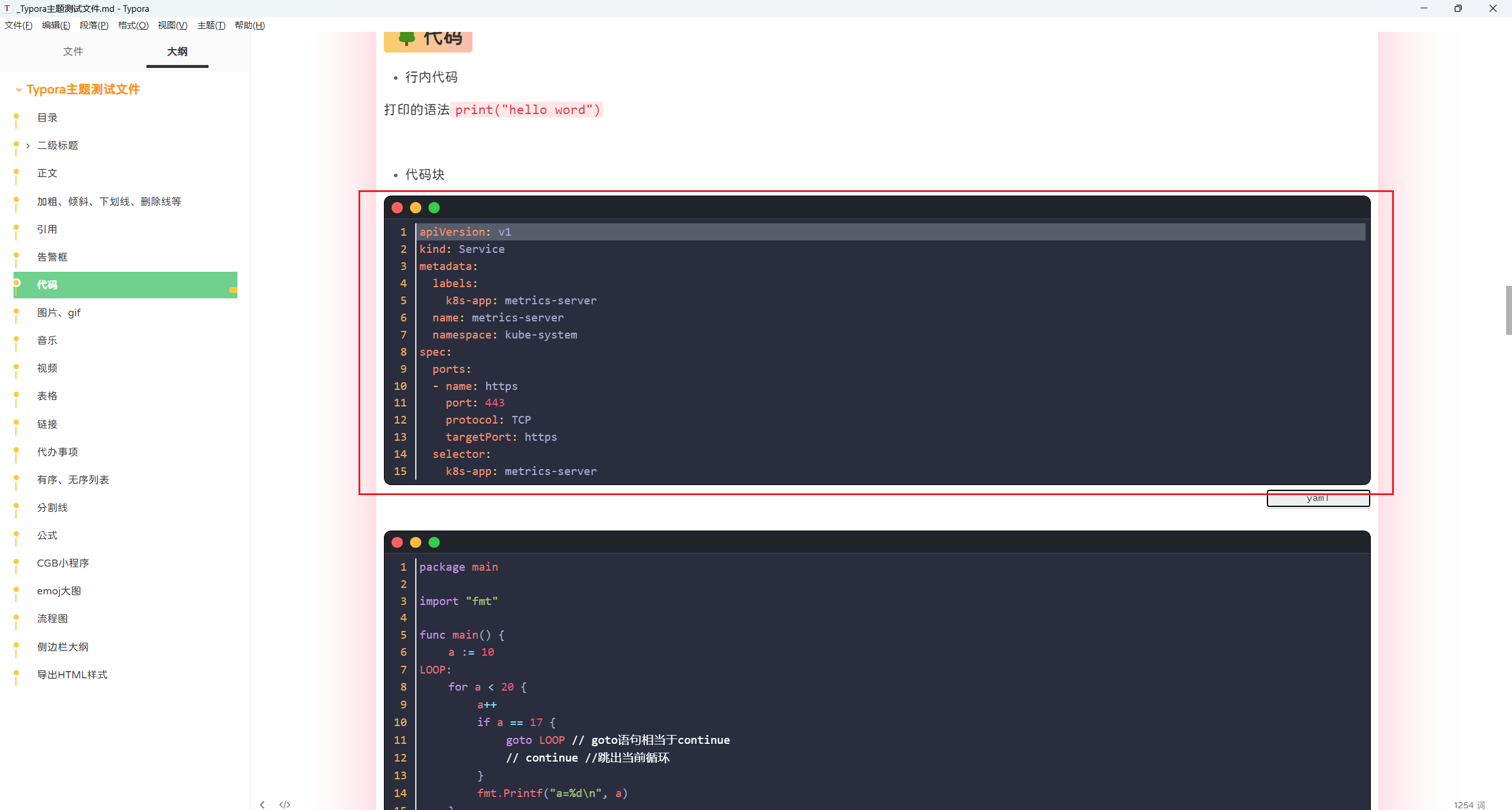Jump to 音乐 in outline

47,340
